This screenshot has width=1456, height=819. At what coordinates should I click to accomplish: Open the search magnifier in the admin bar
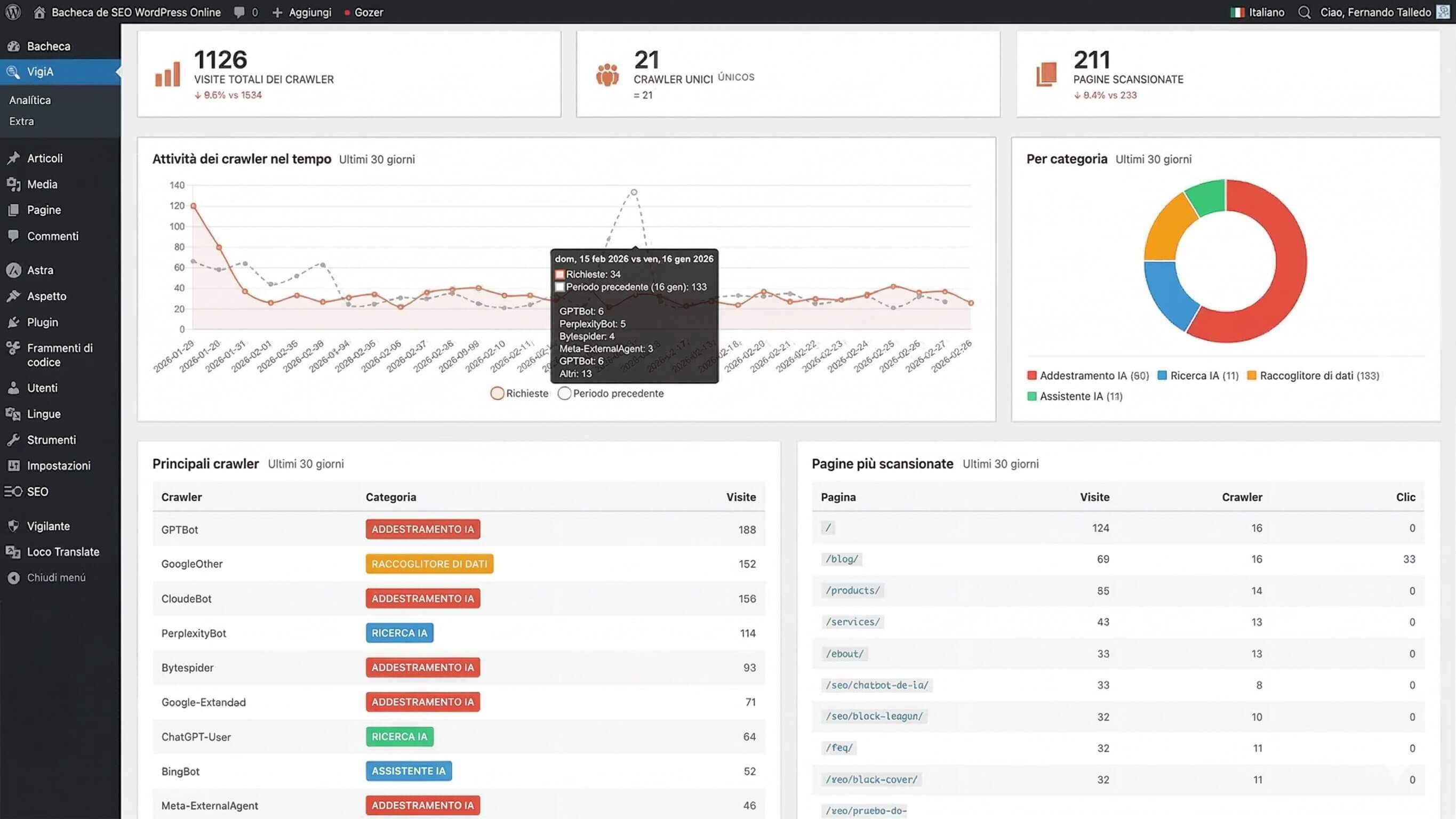1305,12
